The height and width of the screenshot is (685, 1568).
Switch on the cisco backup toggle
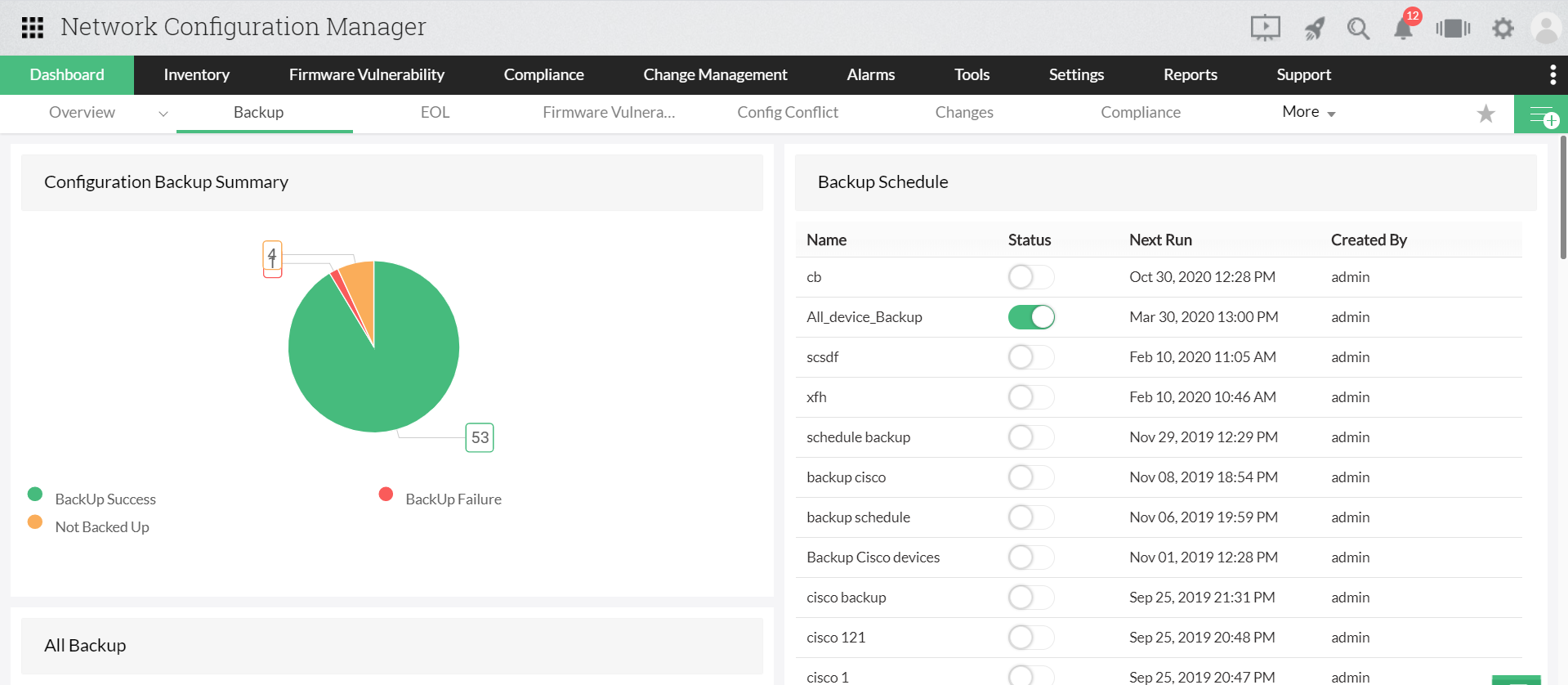[1031, 598]
